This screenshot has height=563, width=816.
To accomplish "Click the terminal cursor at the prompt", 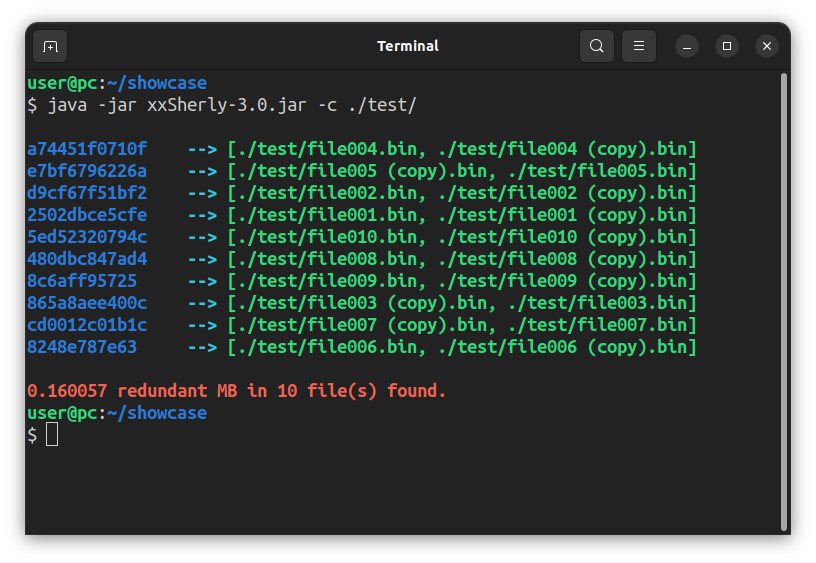I will pyautogui.click(x=52, y=434).
